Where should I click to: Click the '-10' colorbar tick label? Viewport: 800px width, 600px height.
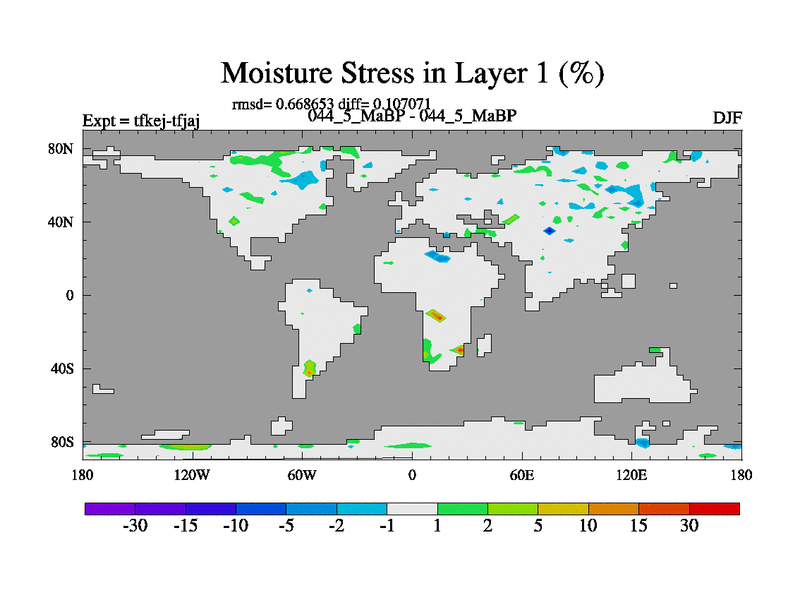pos(236,526)
